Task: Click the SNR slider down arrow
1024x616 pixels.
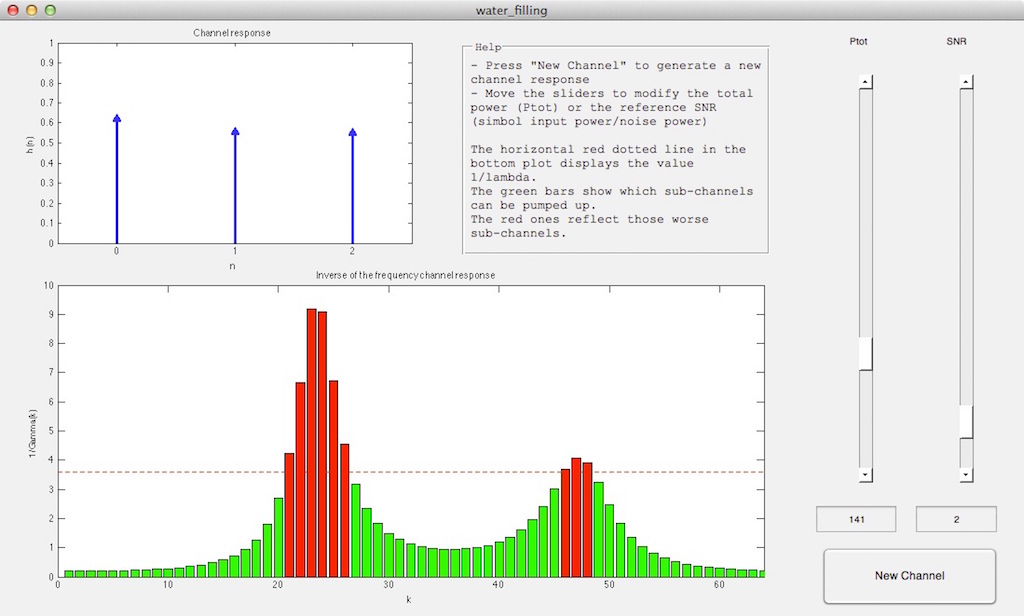Action: tap(966, 475)
